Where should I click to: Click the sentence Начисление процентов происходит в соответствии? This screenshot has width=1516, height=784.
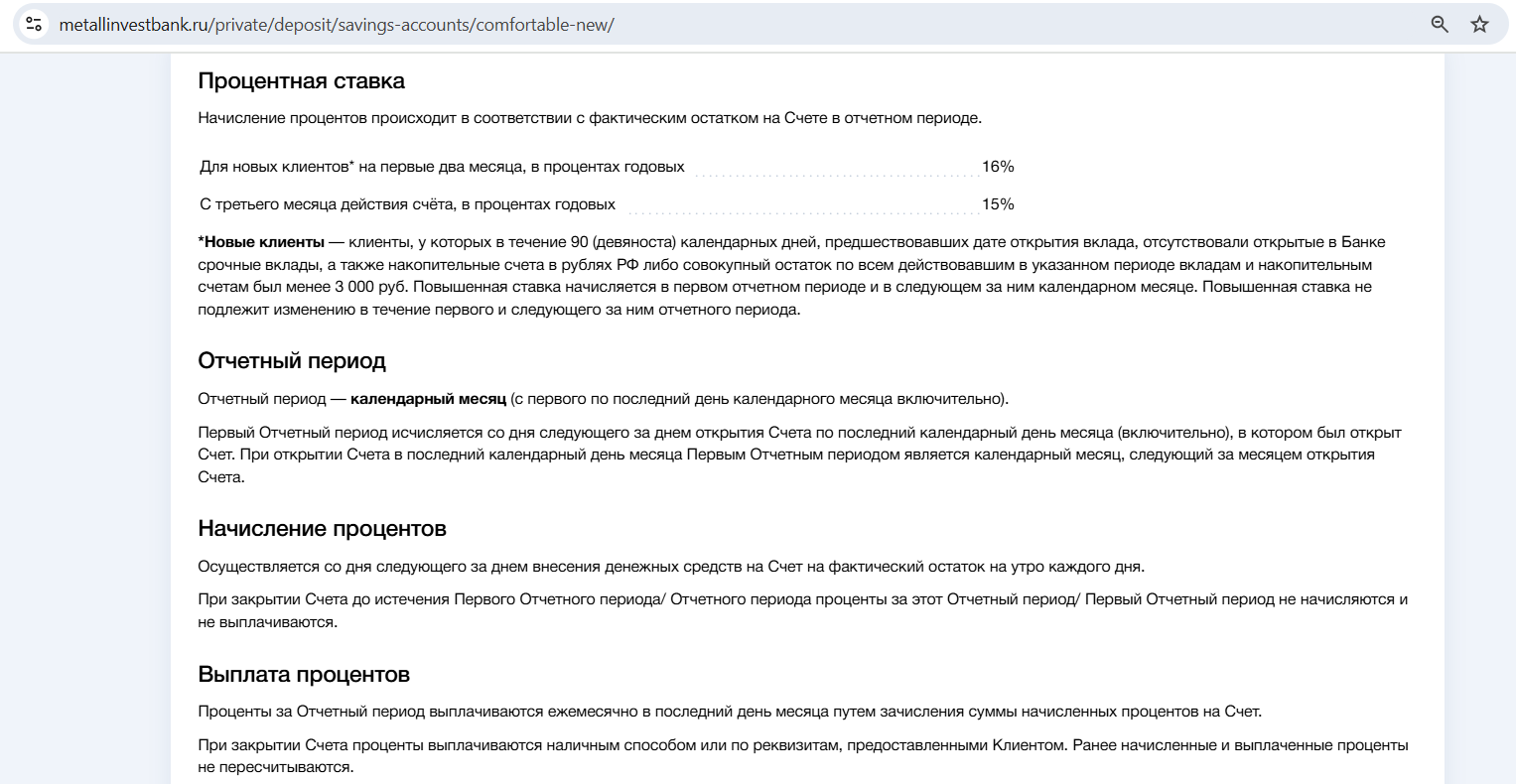(x=590, y=118)
